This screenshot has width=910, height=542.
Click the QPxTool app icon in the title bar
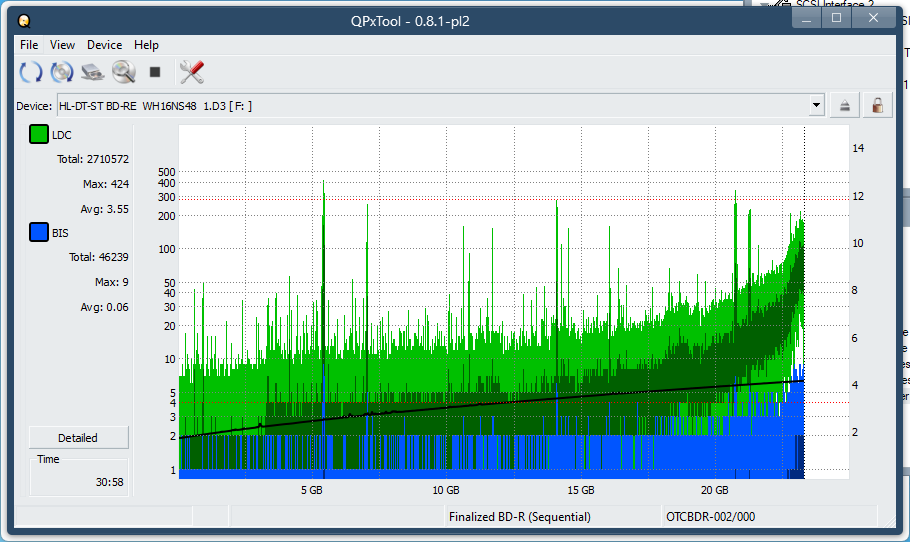pos(24,21)
